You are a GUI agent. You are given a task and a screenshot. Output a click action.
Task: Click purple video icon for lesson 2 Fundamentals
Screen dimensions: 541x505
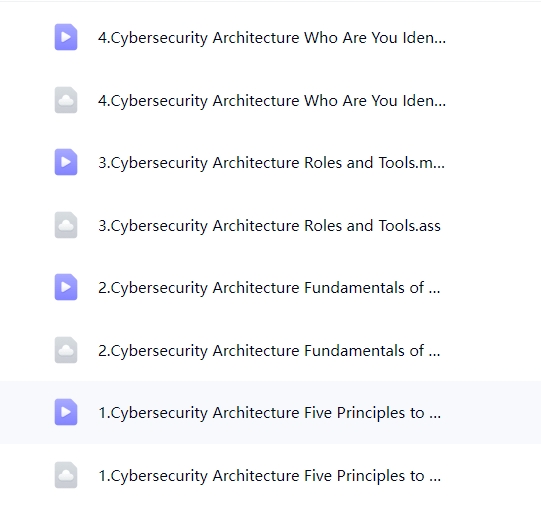tap(66, 287)
